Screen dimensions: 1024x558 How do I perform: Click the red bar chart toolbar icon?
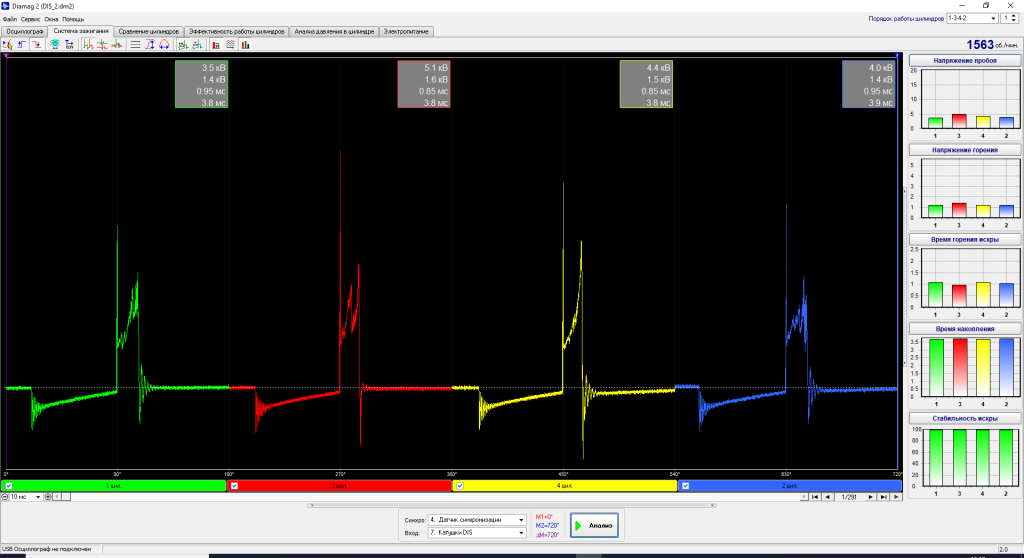[x=216, y=44]
